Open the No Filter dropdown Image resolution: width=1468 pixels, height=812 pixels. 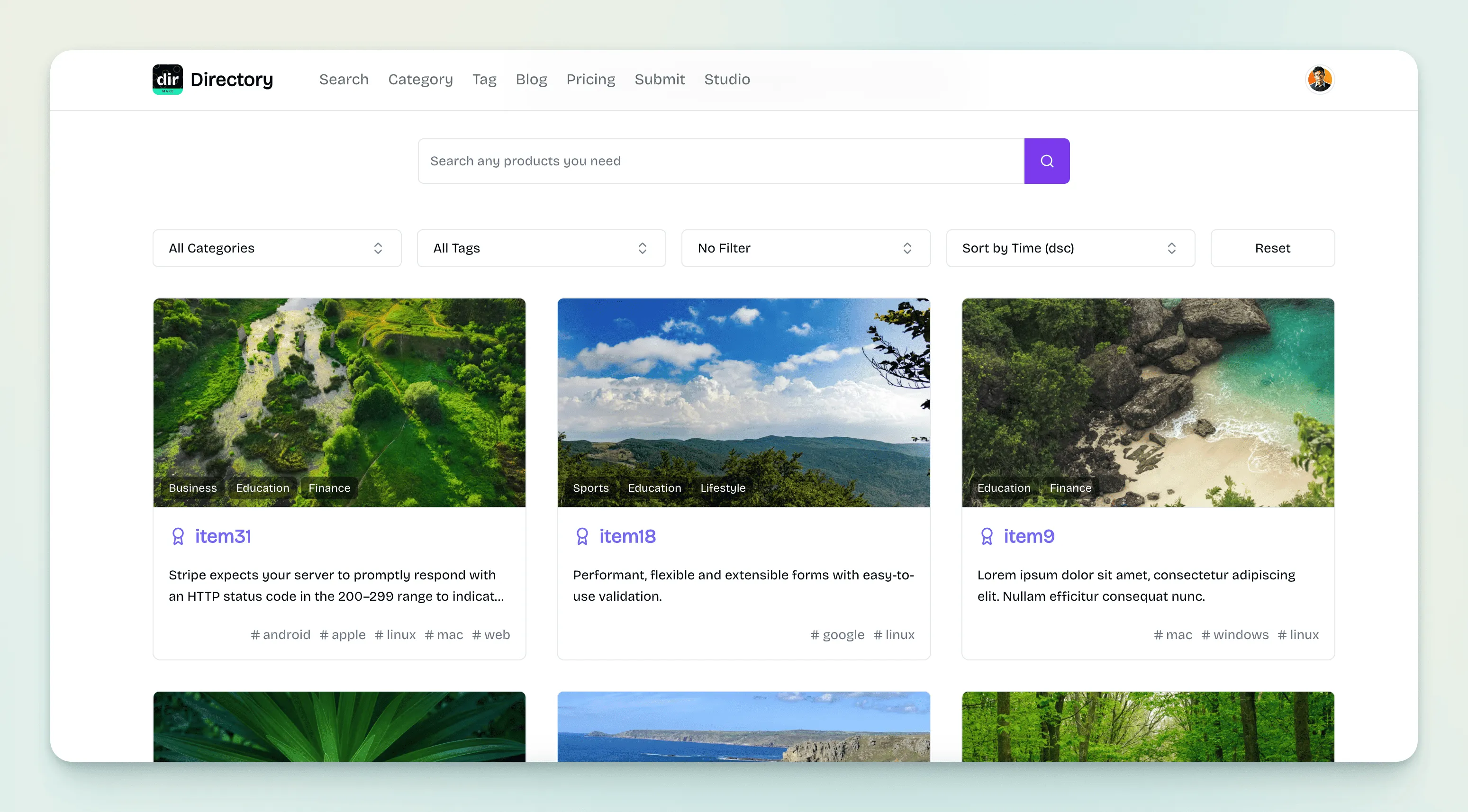[x=805, y=248]
